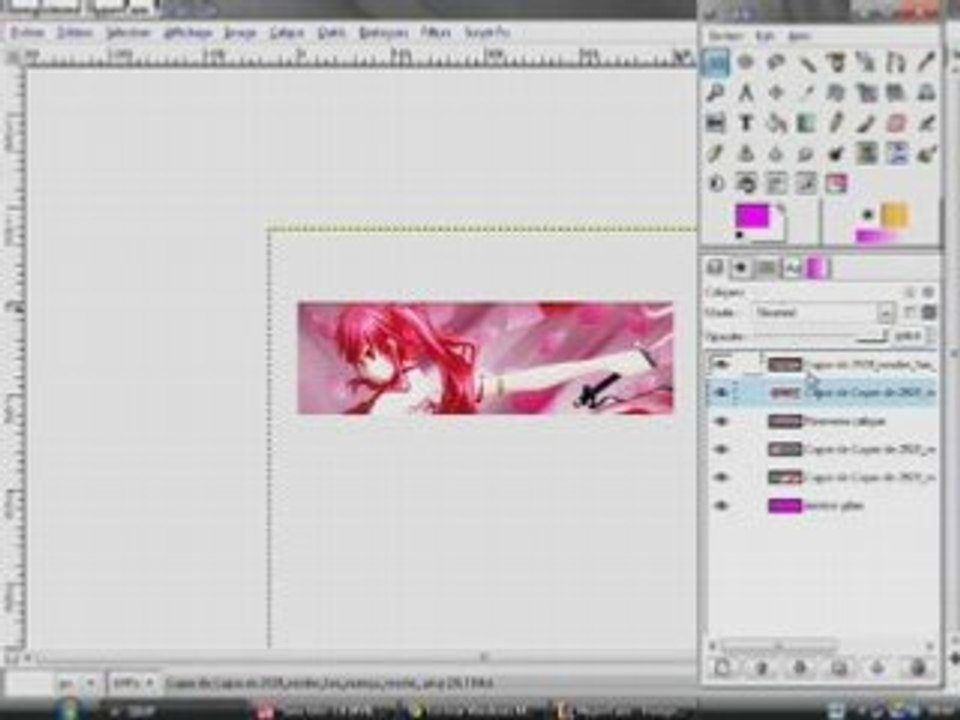Raise the layer with the up arrow button
Viewport: 960px width, 720px height.
[762, 667]
